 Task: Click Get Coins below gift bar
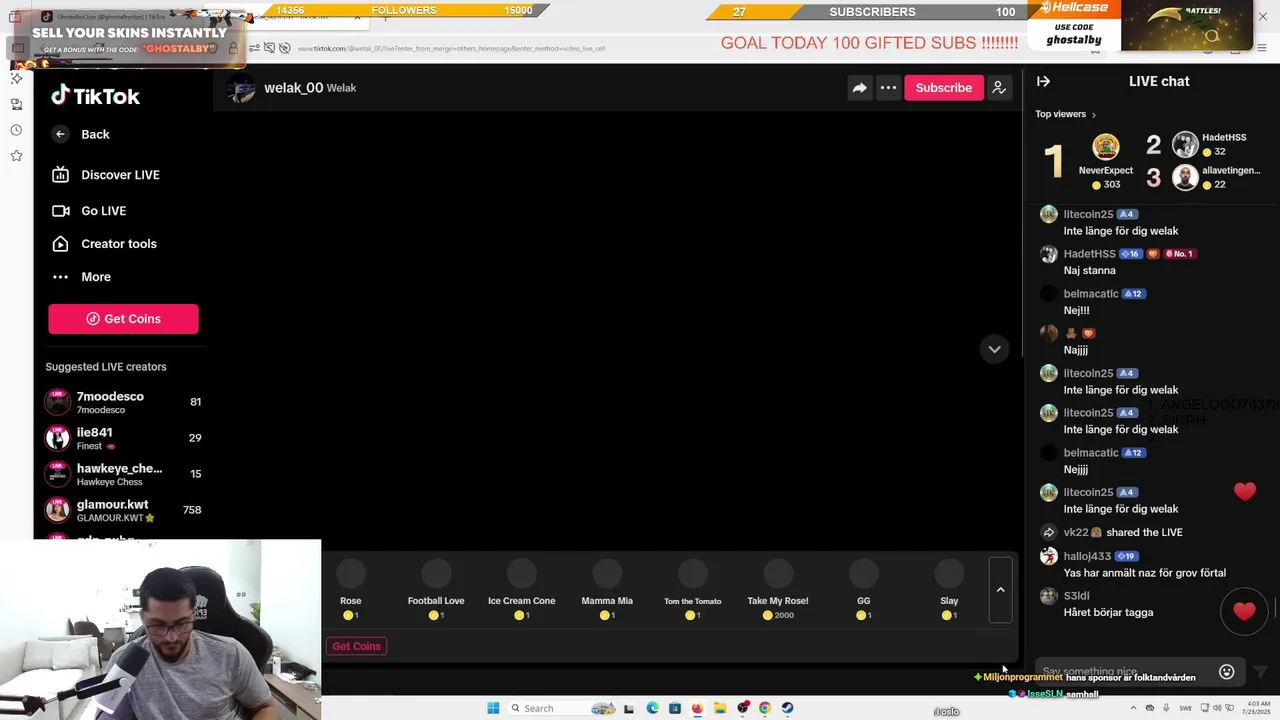point(357,646)
